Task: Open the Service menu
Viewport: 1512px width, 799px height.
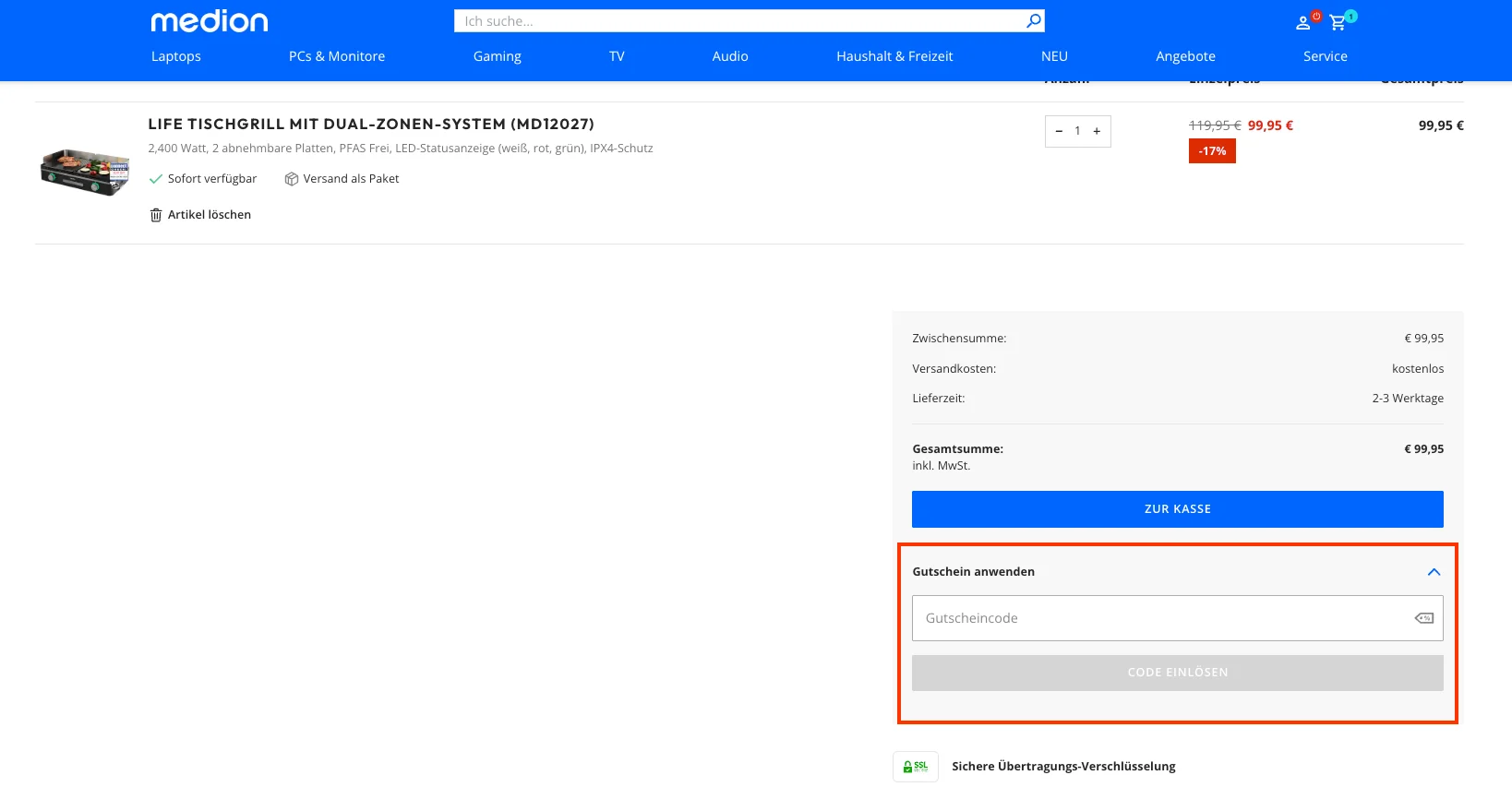Action: point(1326,56)
